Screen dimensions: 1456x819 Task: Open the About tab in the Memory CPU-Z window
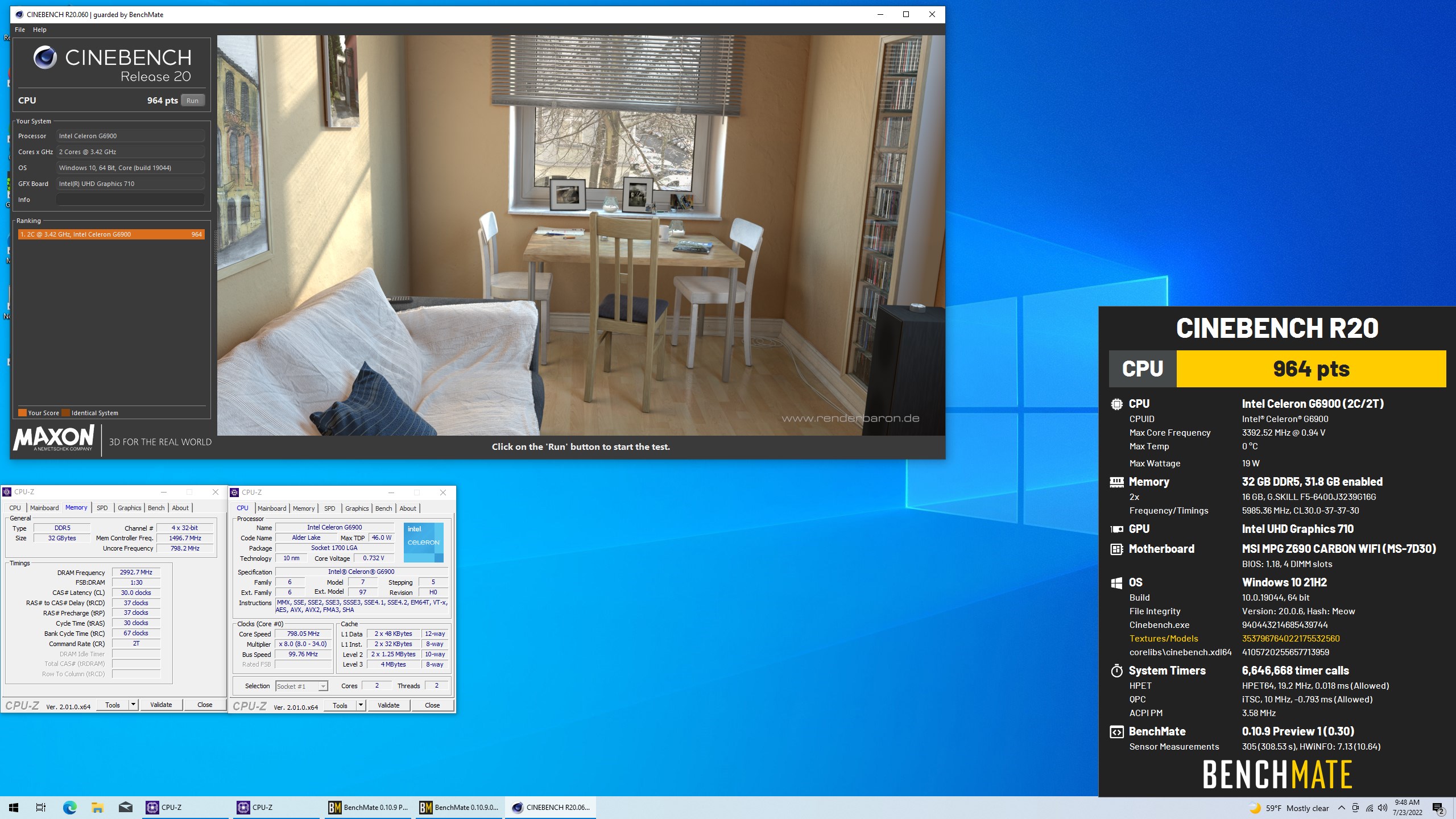tap(180, 508)
